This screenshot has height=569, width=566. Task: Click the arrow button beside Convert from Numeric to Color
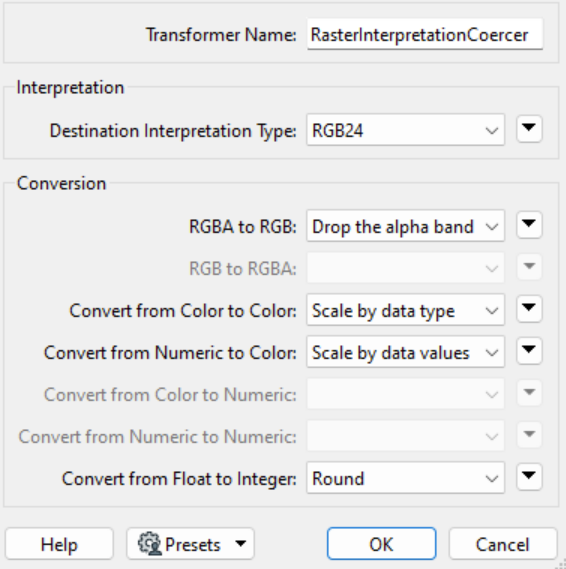(x=529, y=351)
